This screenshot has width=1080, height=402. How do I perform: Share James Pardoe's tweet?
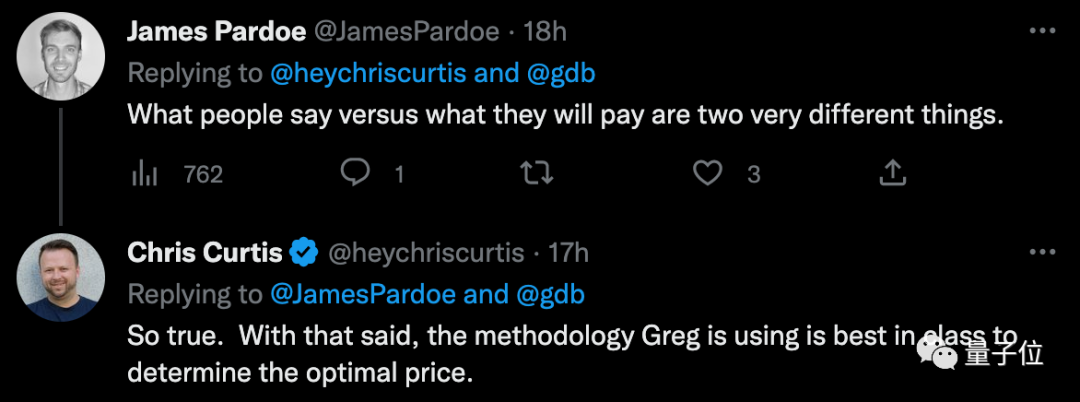tap(891, 174)
